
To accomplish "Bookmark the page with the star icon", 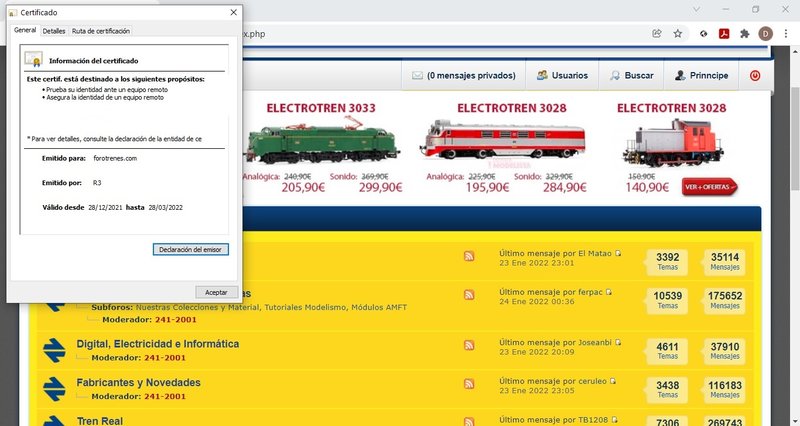I will point(678,34).
